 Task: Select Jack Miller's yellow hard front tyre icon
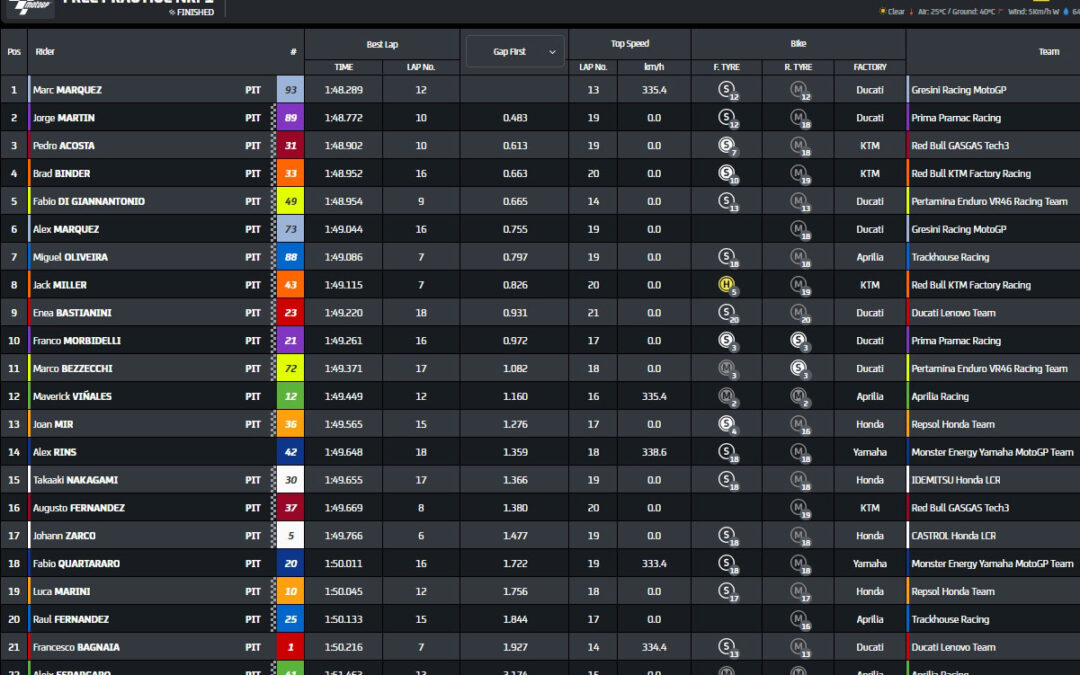[x=727, y=285]
